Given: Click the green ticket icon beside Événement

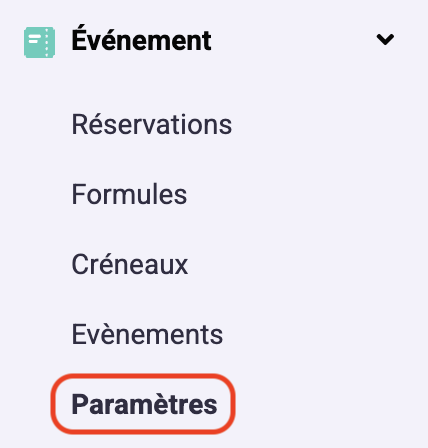Looking at the screenshot, I should (39, 42).
